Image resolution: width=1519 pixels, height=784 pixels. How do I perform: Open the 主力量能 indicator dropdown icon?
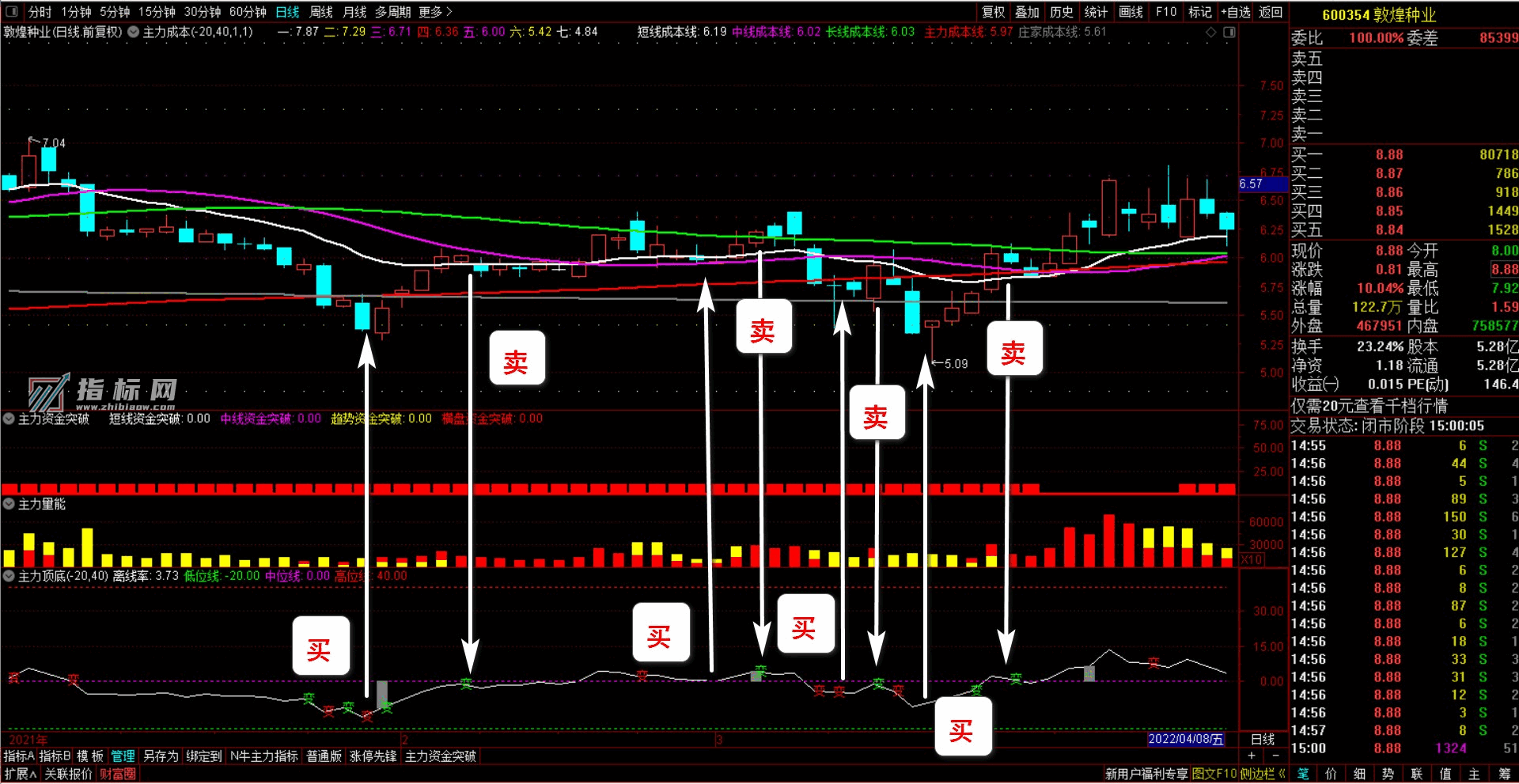(x=9, y=504)
